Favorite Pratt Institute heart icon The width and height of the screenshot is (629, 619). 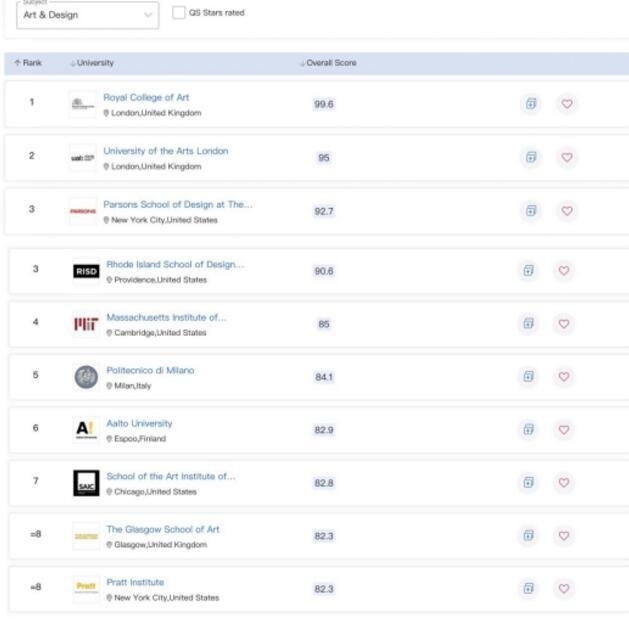[564, 588]
